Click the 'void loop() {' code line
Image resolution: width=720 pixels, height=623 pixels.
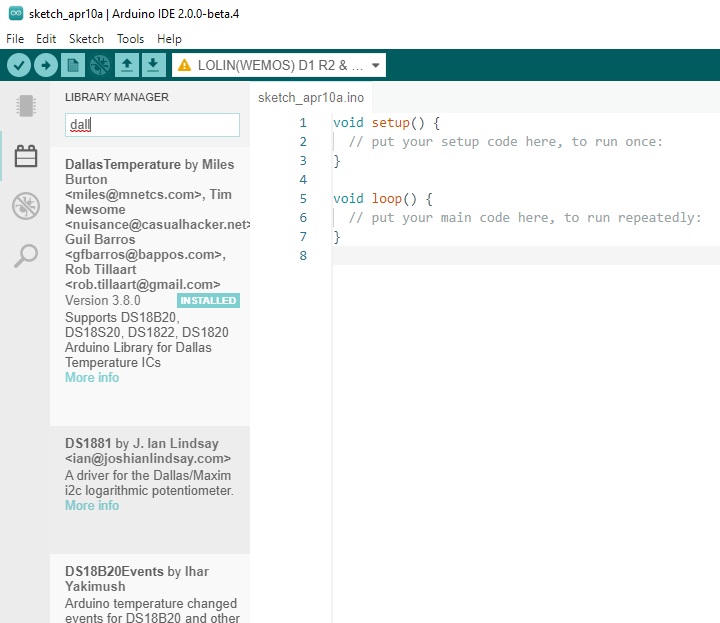383,199
